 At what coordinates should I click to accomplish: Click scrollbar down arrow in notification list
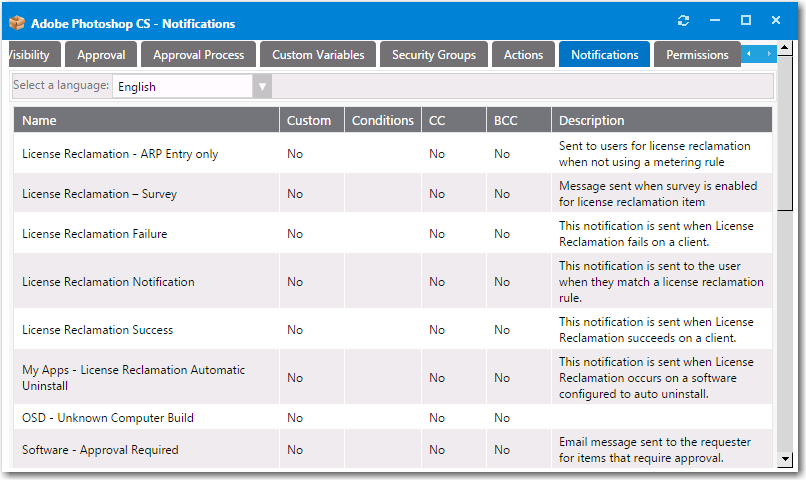784,459
